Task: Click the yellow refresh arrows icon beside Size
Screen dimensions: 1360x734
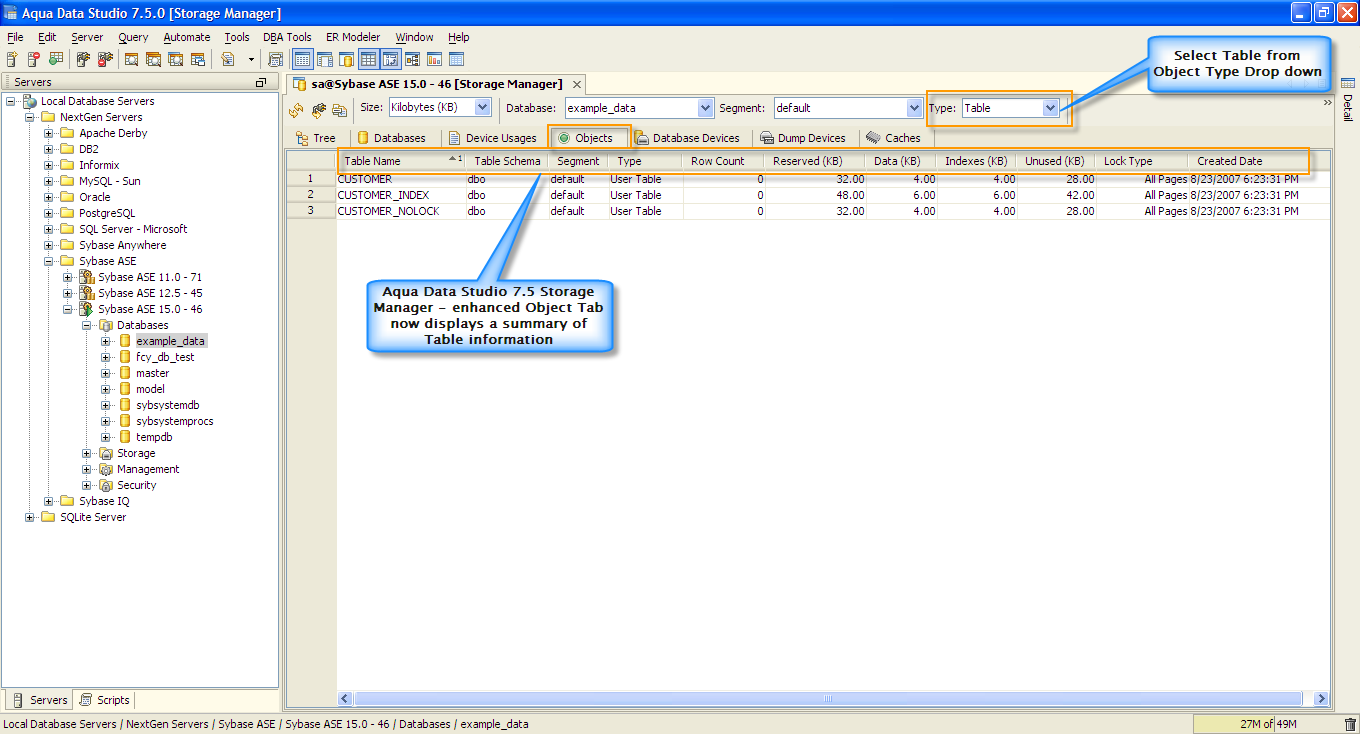Action: pyautogui.click(x=296, y=109)
